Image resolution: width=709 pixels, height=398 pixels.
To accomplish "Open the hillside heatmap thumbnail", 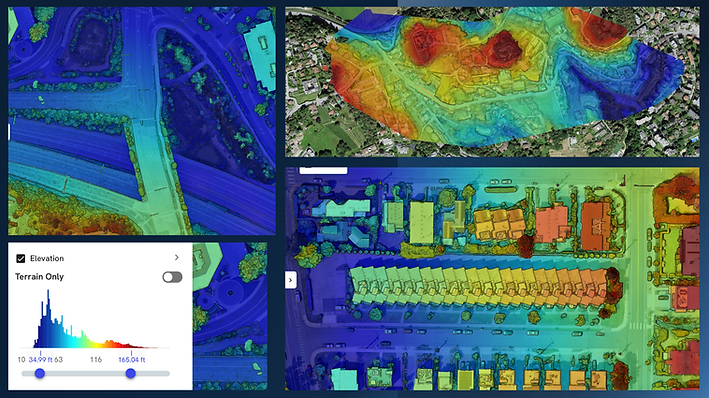I will click(x=492, y=82).
